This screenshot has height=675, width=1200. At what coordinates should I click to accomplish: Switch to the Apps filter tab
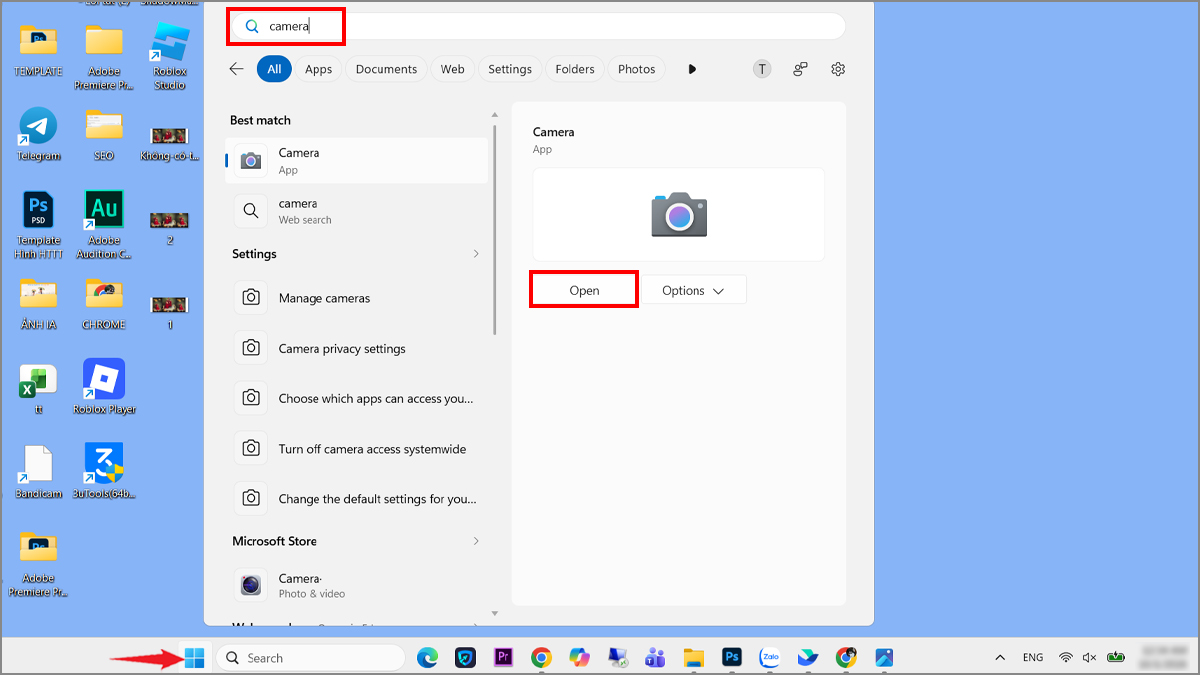point(319,69)
